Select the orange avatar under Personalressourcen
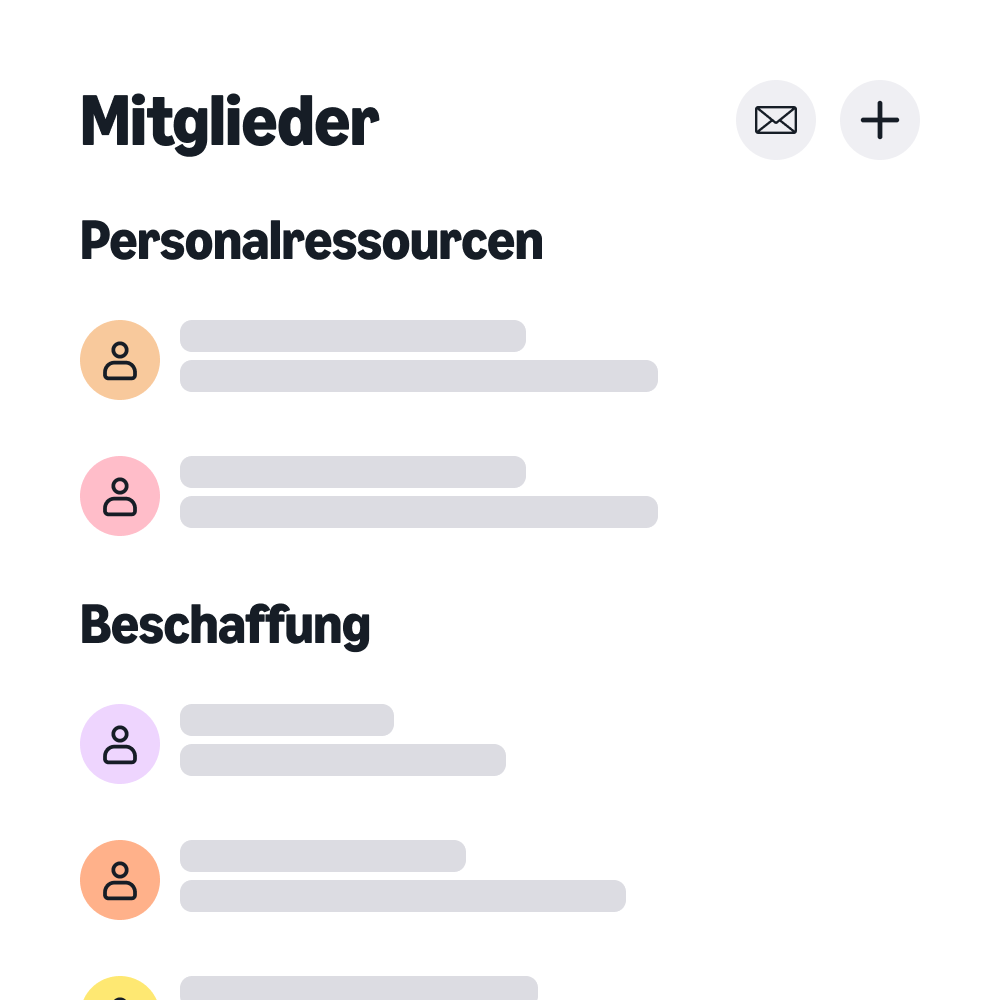Screen dimensions: 1000x1000 pyautogui.click(x=120, y=360)
